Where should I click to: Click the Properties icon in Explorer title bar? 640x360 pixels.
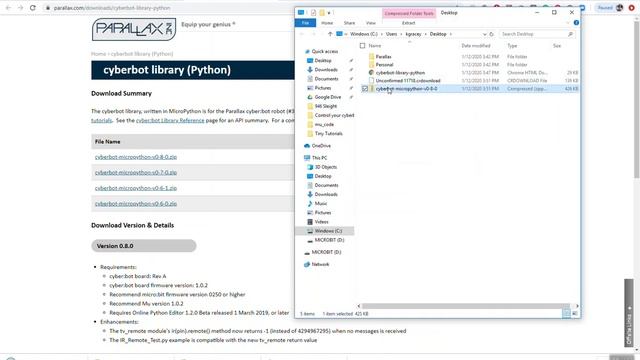click(313, 13)
